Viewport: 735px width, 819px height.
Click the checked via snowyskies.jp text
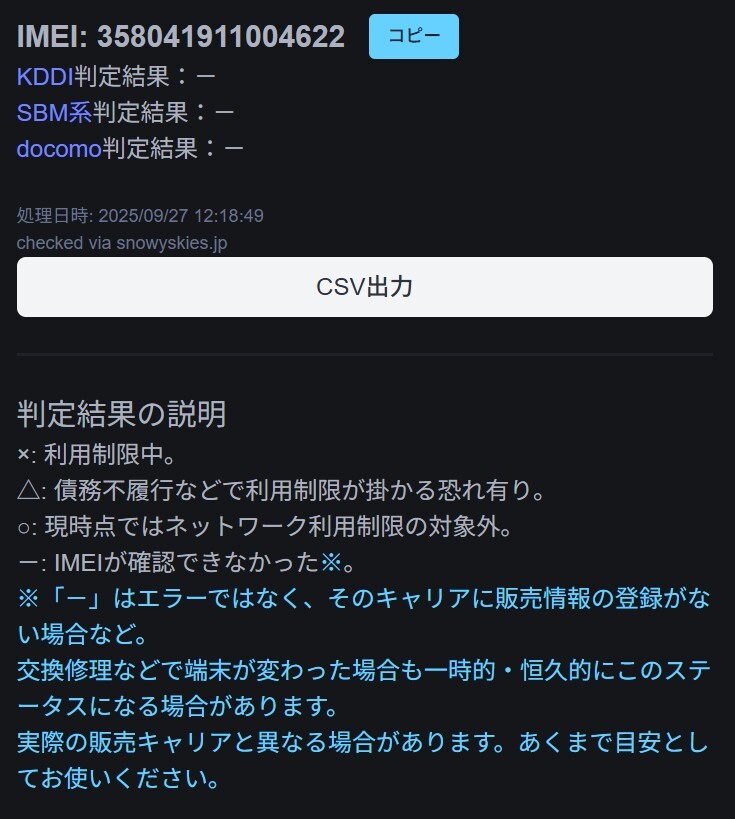point(122,243)
